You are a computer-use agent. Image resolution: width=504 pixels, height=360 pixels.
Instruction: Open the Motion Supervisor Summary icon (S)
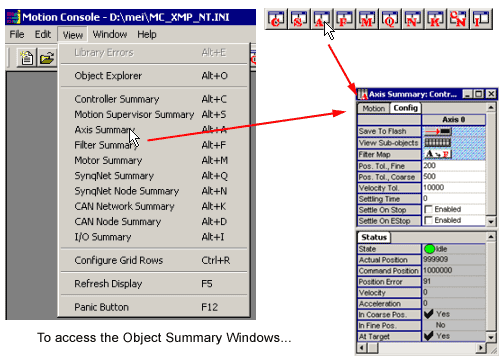[x=299, y=19]
